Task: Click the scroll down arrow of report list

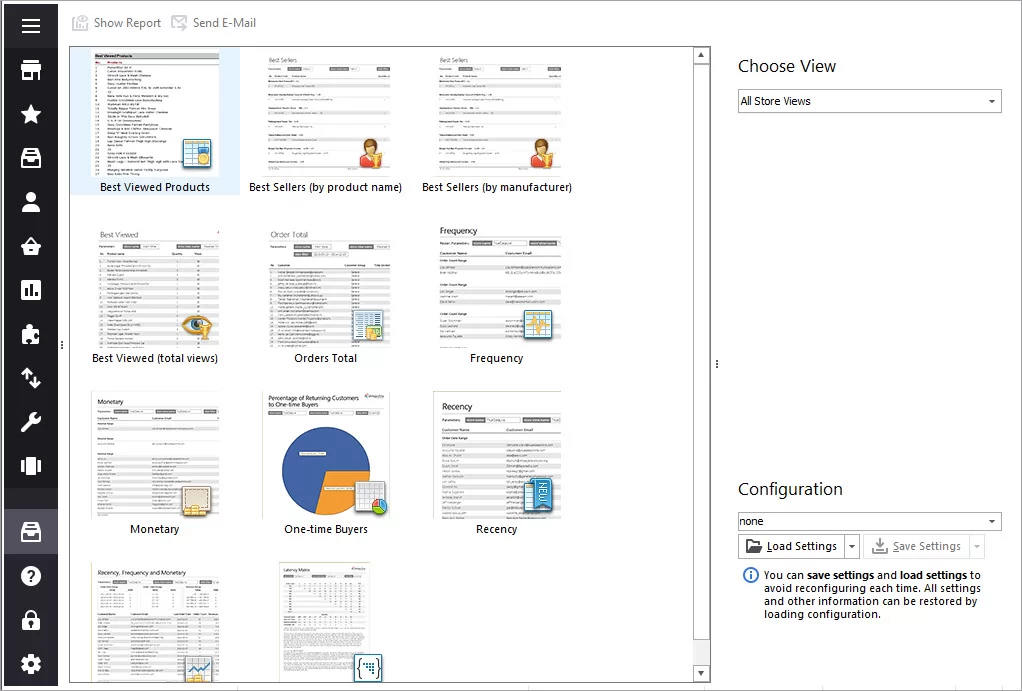Action: (x=701, y=673)
